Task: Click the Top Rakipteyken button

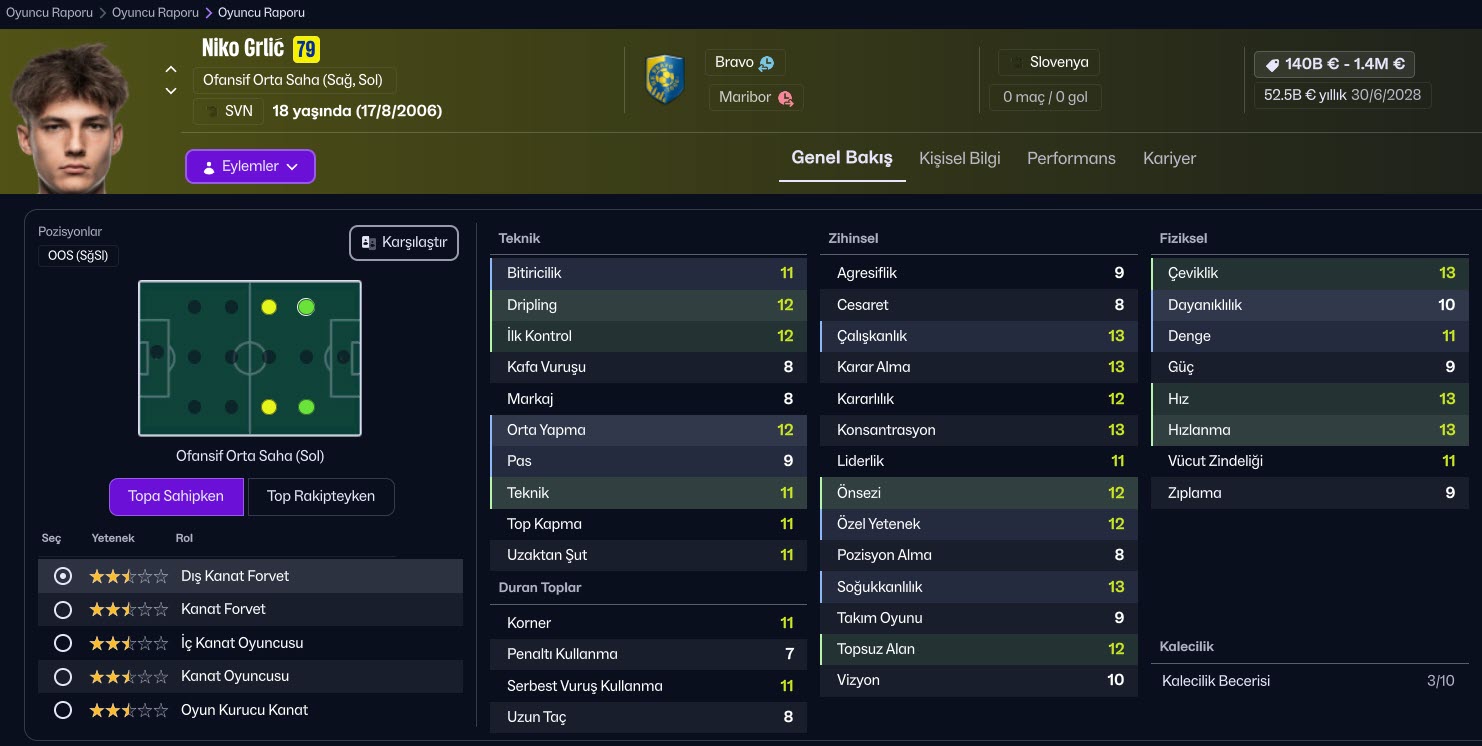Action: [x=320, y=496]
